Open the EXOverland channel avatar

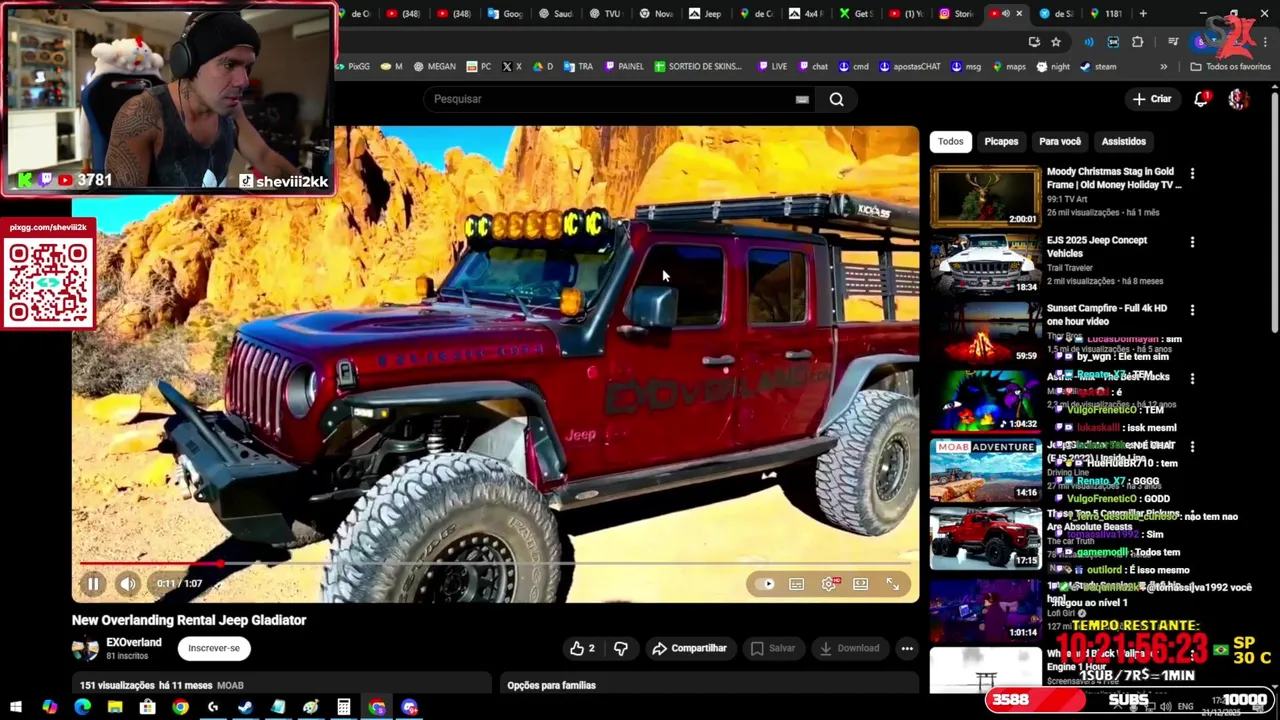[85, 648]
